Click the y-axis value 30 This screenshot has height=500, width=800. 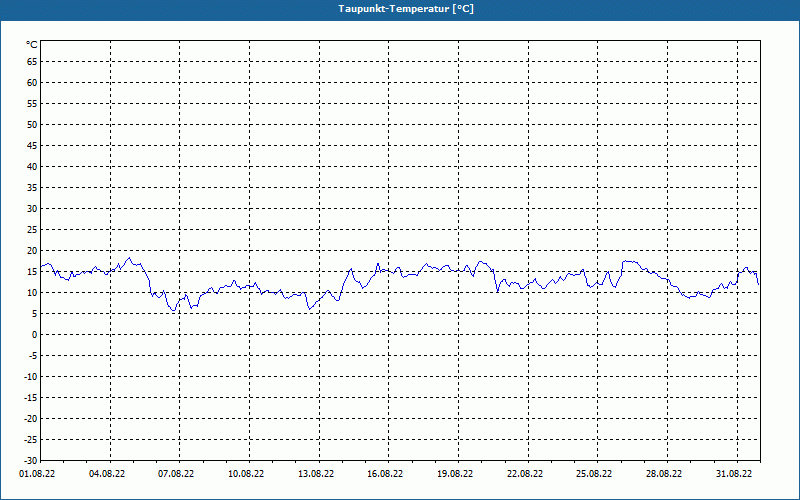[x=32, y=209]
